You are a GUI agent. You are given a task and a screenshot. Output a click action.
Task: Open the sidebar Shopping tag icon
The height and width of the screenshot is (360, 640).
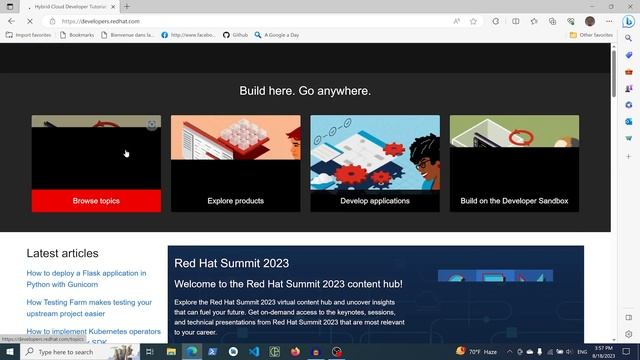(629, 55)
